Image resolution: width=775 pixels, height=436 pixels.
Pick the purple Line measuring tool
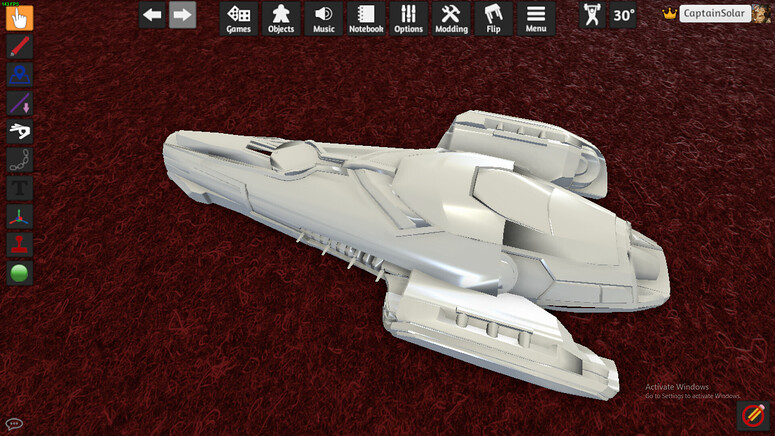[x=19, y=103]
